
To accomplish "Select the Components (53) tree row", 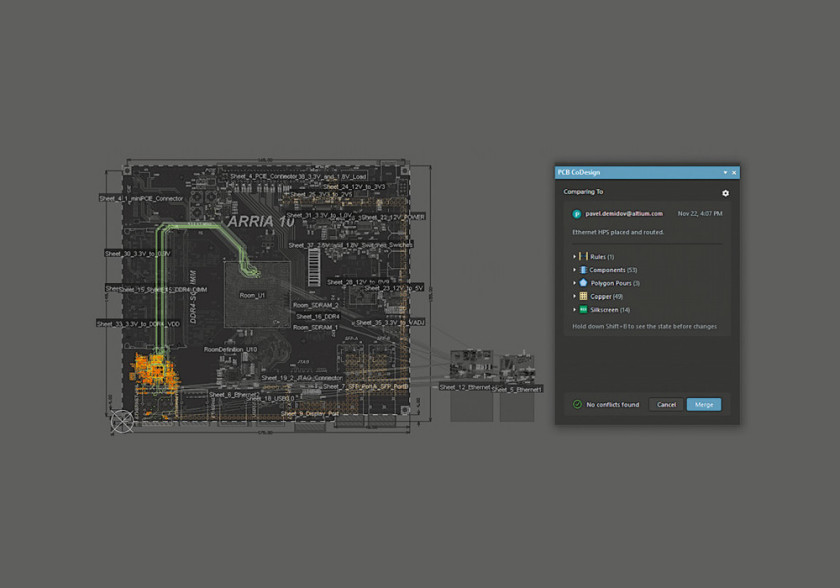I will (647, 270).
